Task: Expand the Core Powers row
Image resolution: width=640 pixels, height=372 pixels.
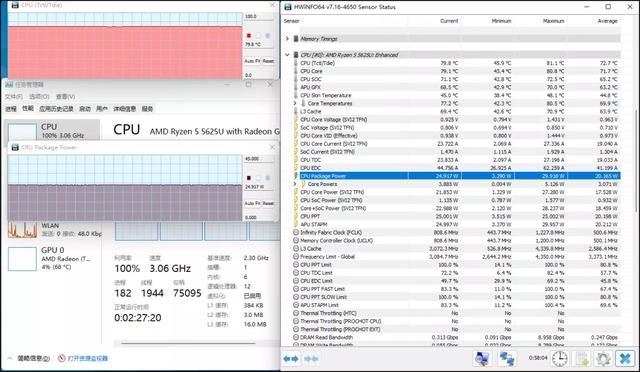Action: tap(295, 184)
